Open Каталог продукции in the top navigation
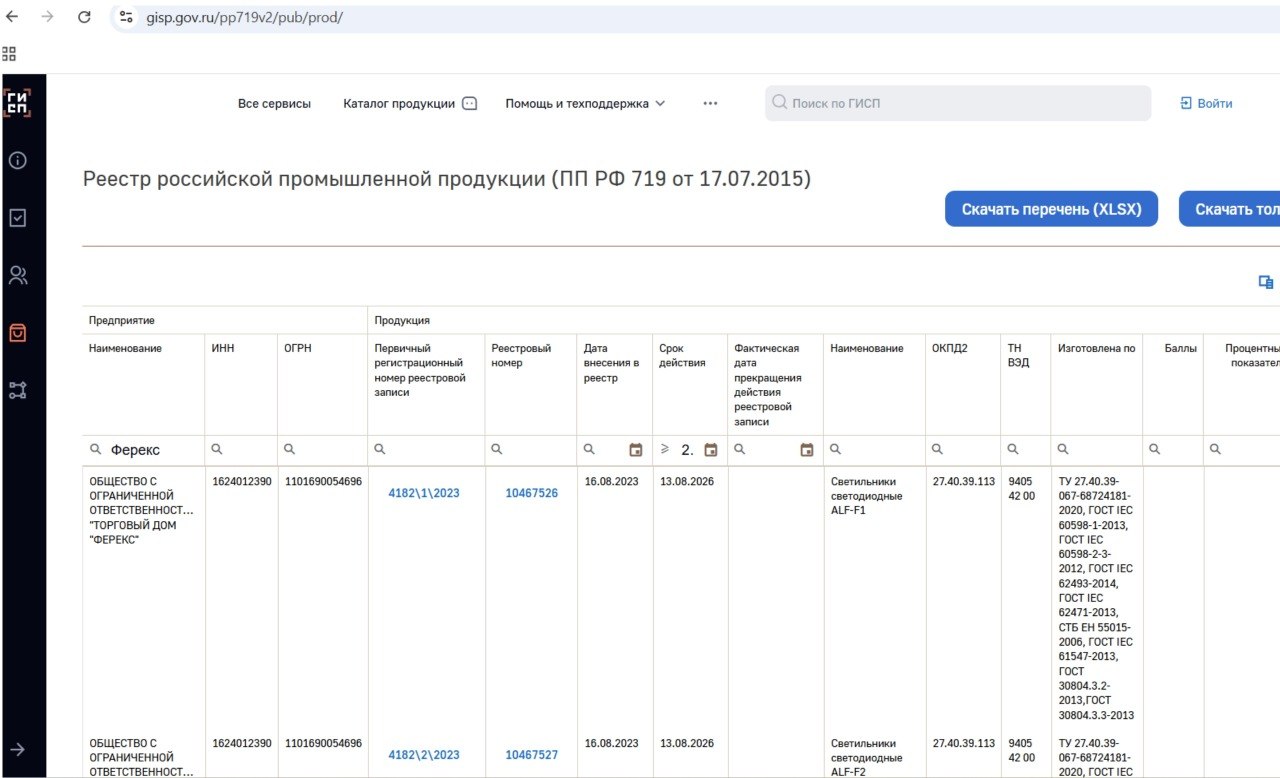1280x778 pixels. click(x=410, y=103)
